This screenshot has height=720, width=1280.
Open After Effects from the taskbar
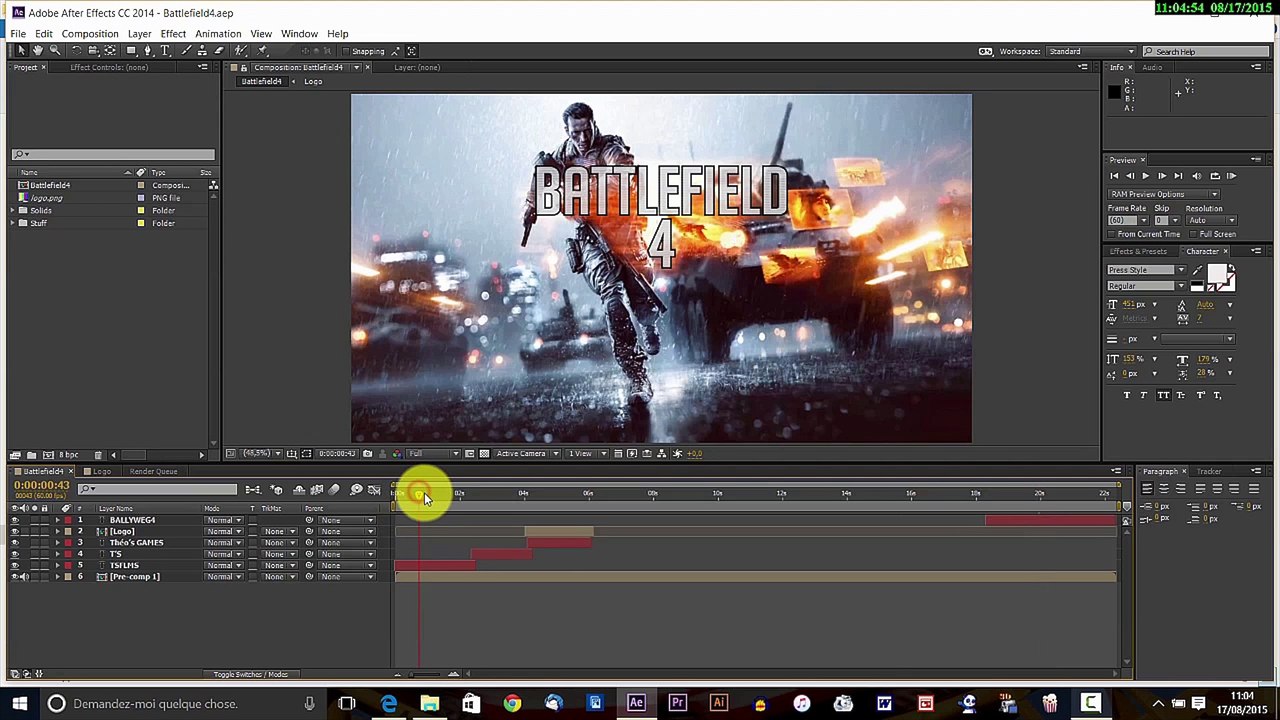(x=636, y=704)
